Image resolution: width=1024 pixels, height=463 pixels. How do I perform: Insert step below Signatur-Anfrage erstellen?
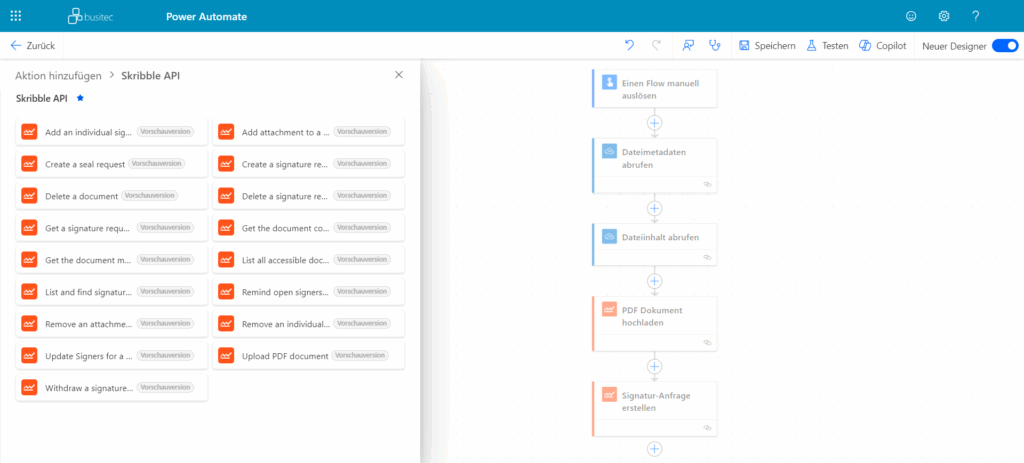pyautogui.click(x=654, y=449)
